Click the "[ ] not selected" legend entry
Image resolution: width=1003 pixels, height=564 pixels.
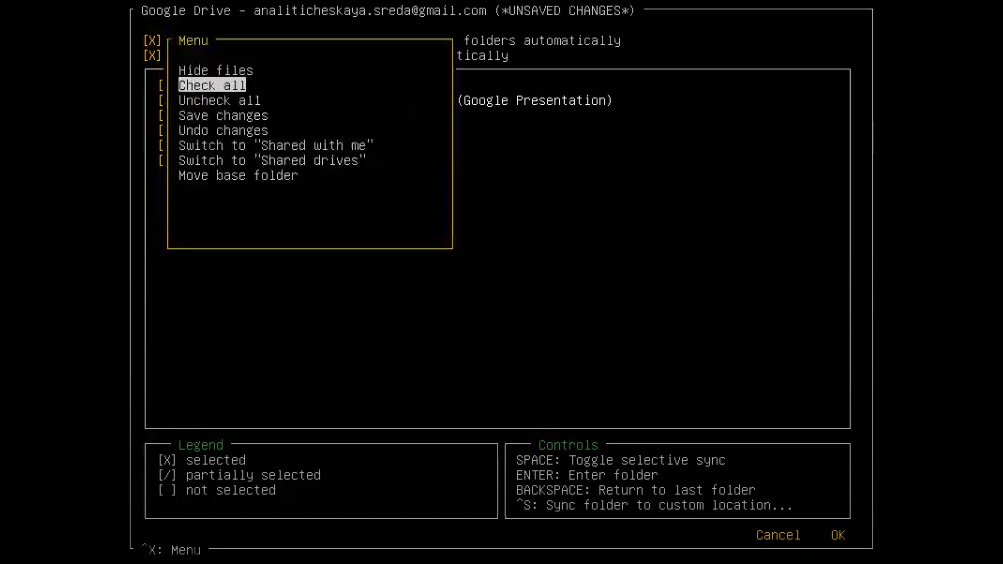[x=217, y=490]
